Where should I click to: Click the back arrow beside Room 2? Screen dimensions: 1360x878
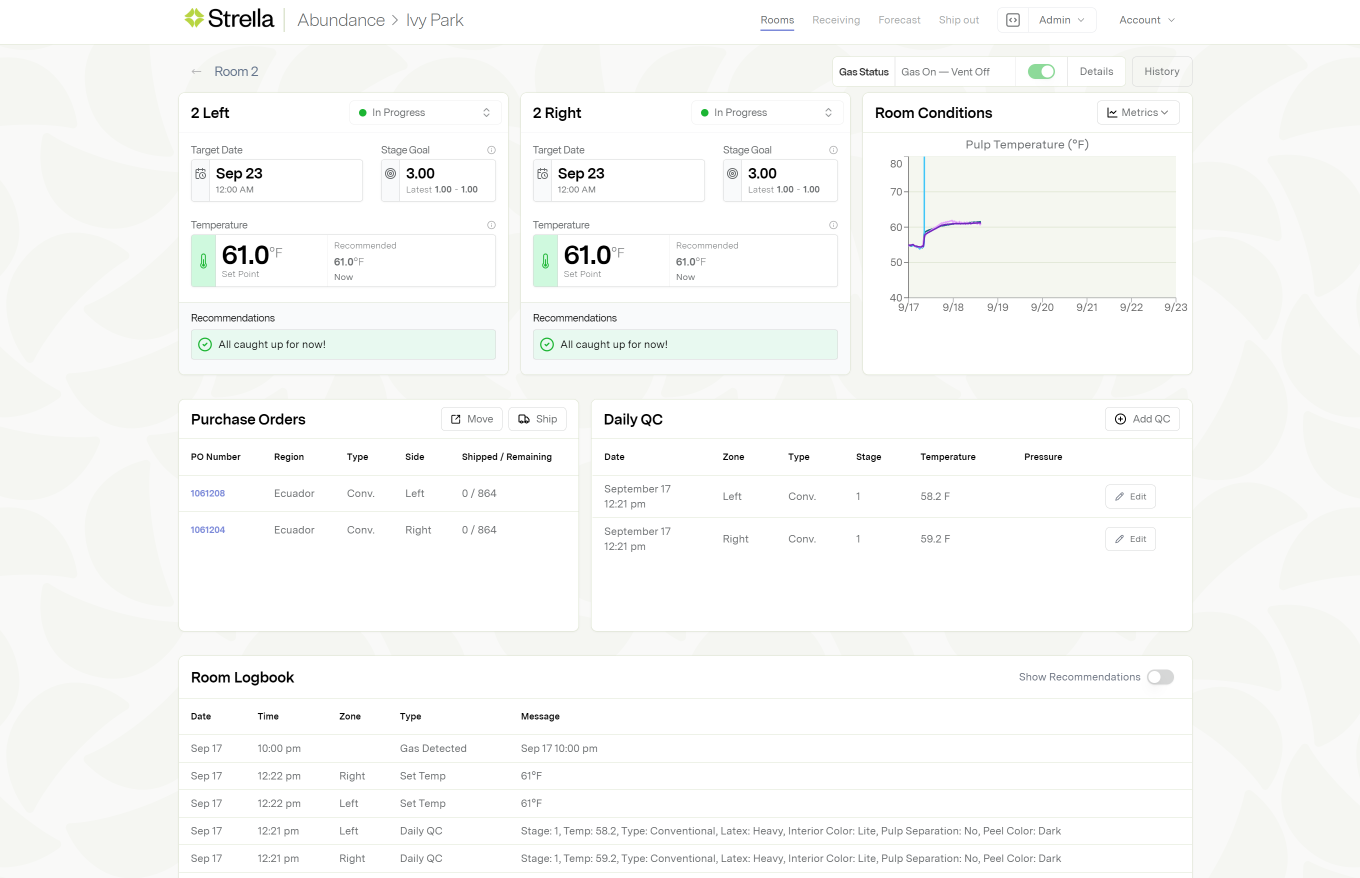197,72
